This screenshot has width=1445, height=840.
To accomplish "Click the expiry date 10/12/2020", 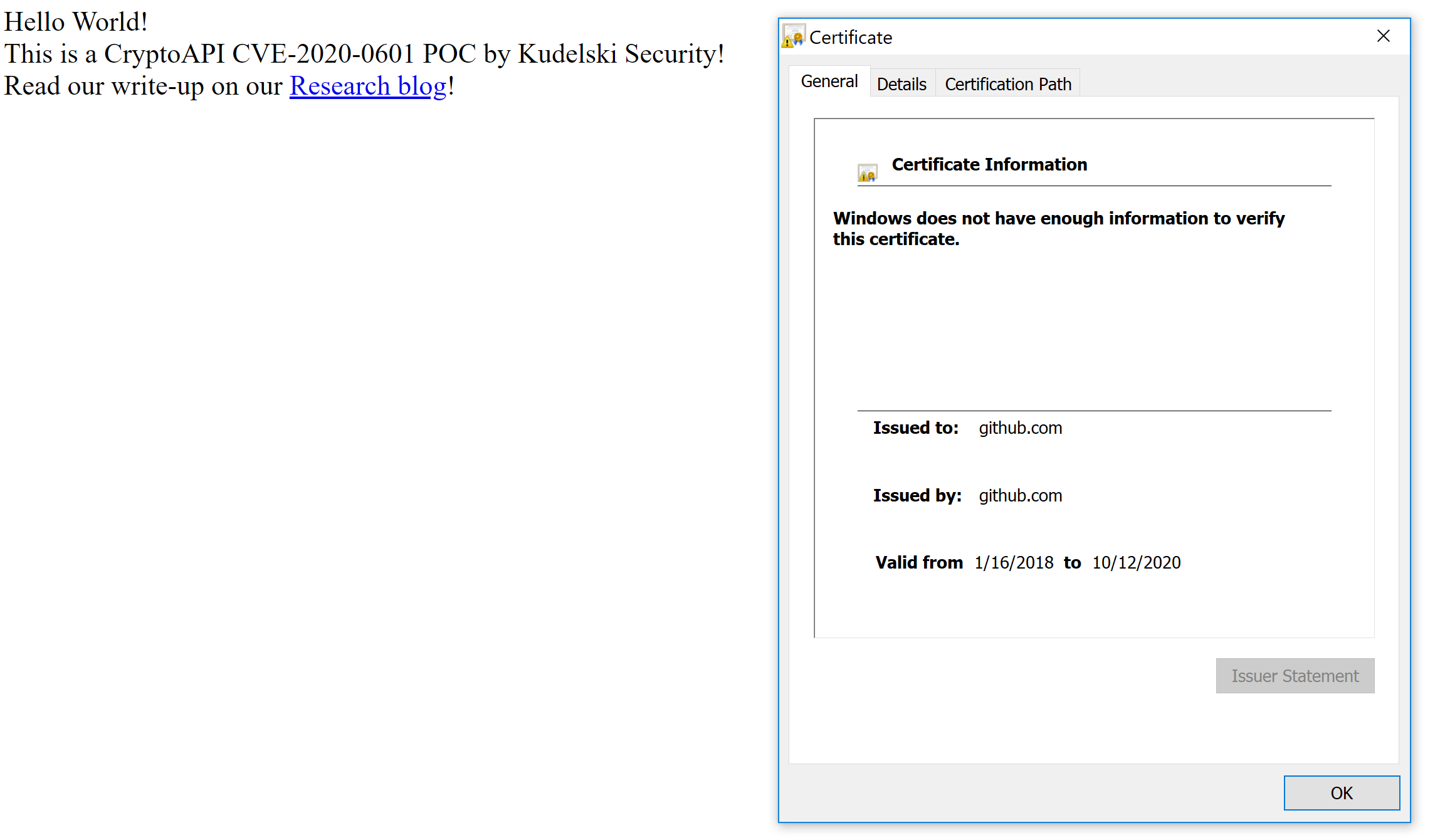I will tap(1137, 563).
